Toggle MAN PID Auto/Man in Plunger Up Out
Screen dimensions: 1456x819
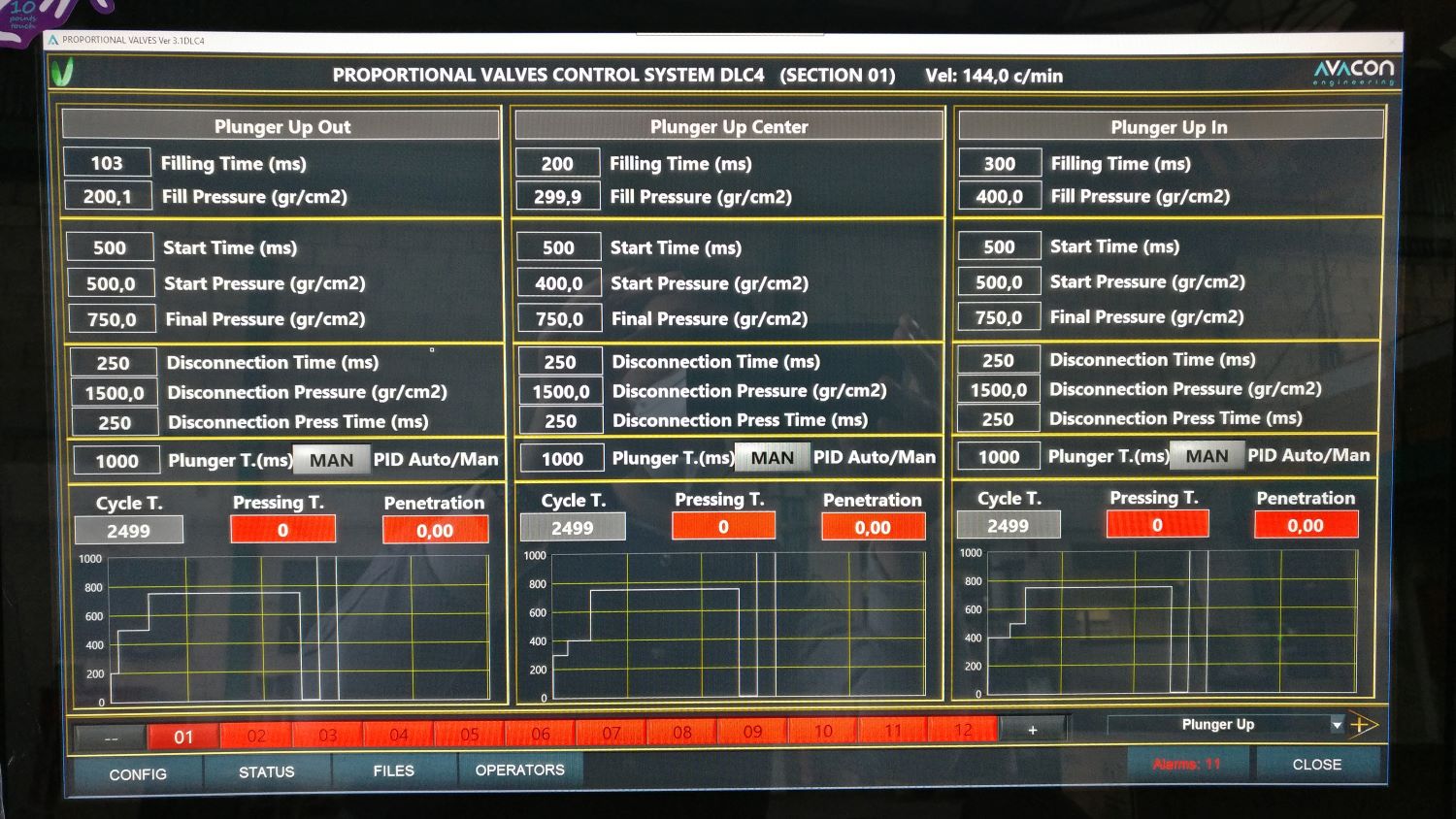pos(331,459)
